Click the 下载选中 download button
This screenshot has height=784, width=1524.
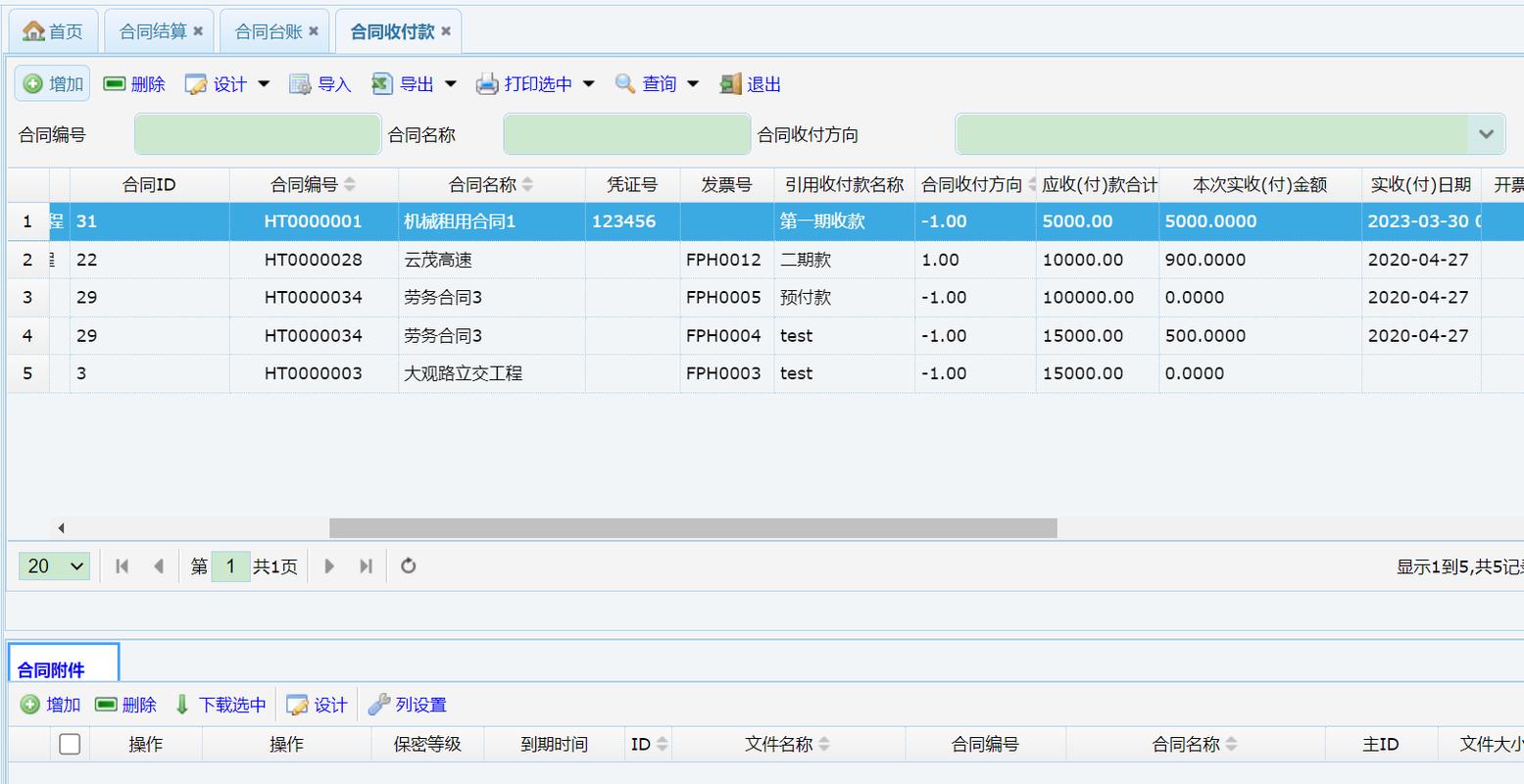(x=220, y=705)
